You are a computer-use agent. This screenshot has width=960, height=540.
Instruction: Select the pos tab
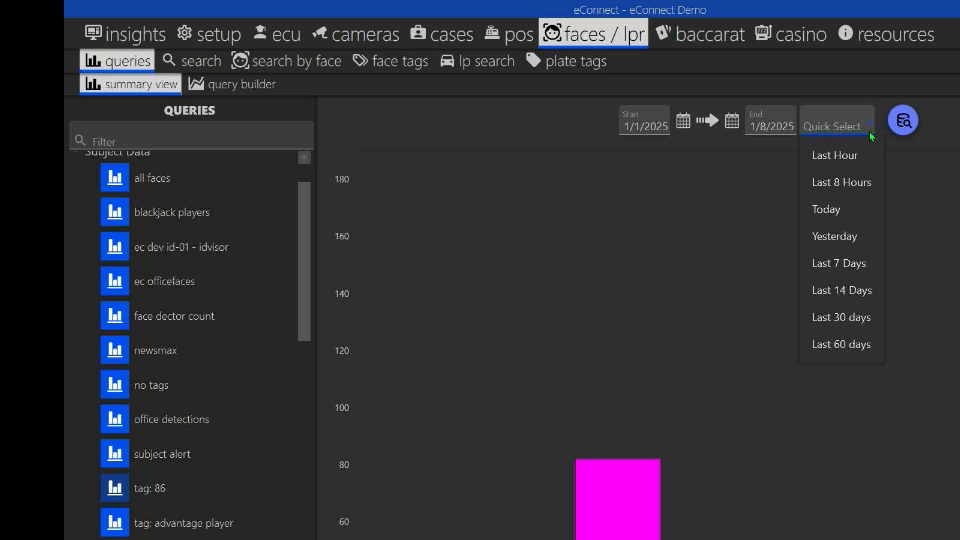point(509,34)
